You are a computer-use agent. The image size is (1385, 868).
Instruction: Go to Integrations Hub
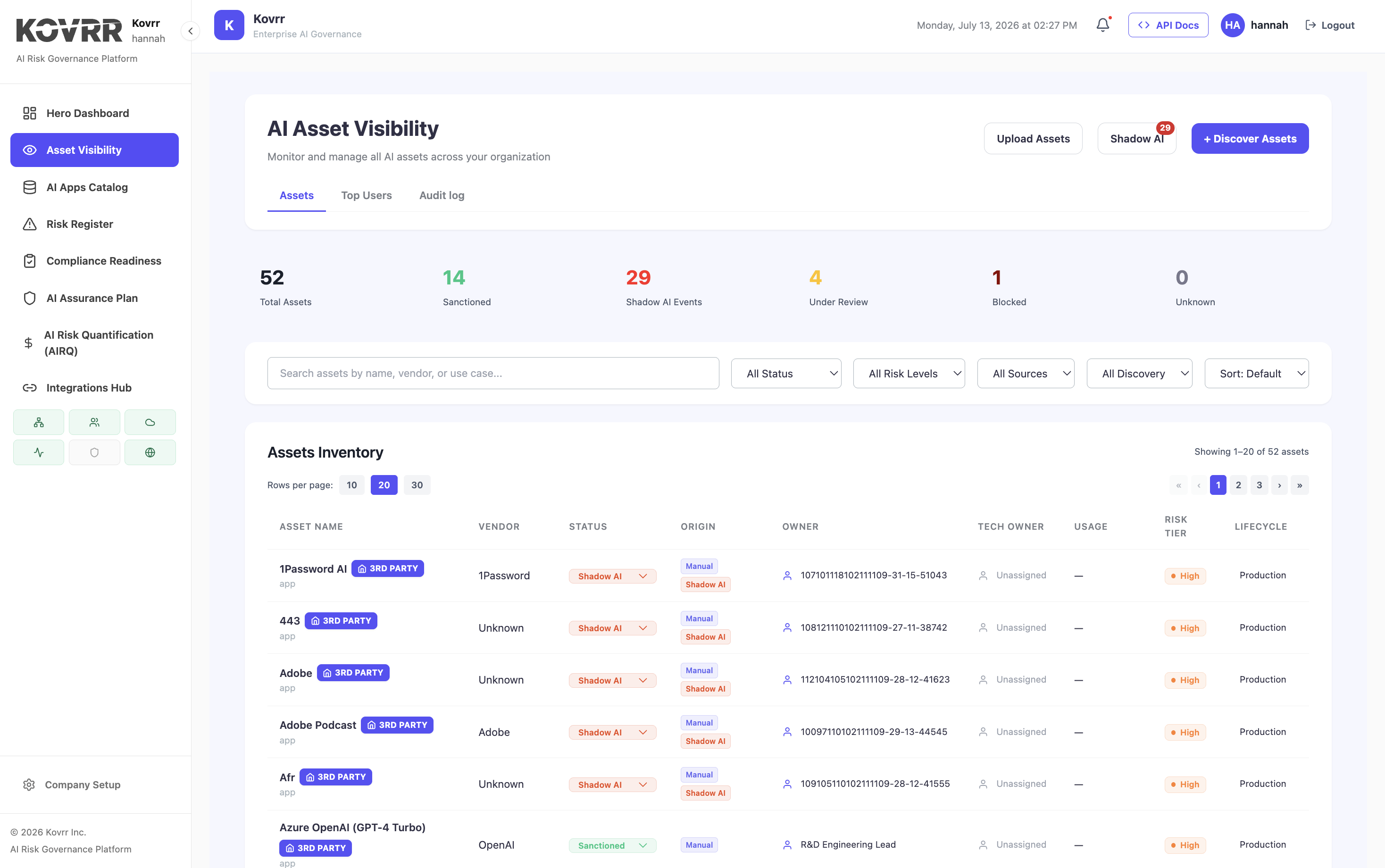tap(94, 387)
